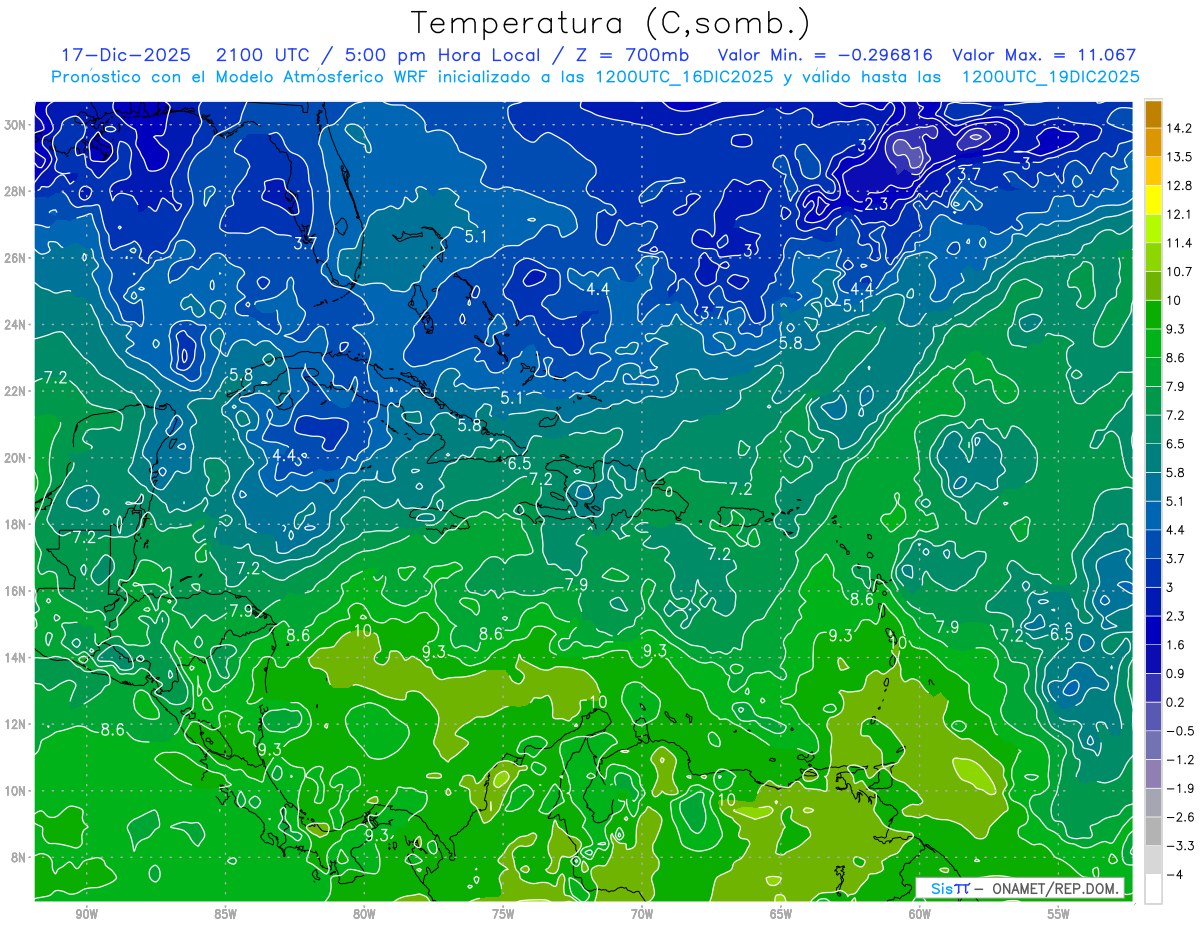Click the "Temperatura (C,somb.)" chart title
1200x927 pixels.
click(x=611, y=24)
